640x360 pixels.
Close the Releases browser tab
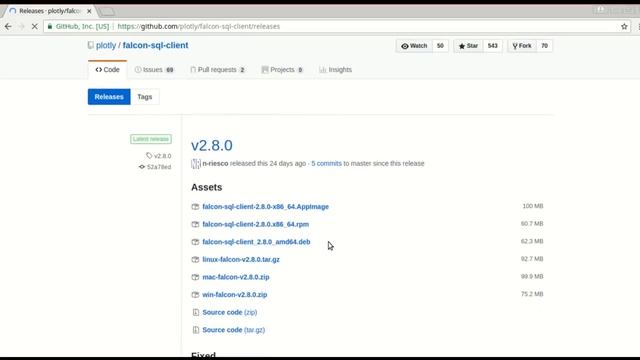[x=89, y=11]
